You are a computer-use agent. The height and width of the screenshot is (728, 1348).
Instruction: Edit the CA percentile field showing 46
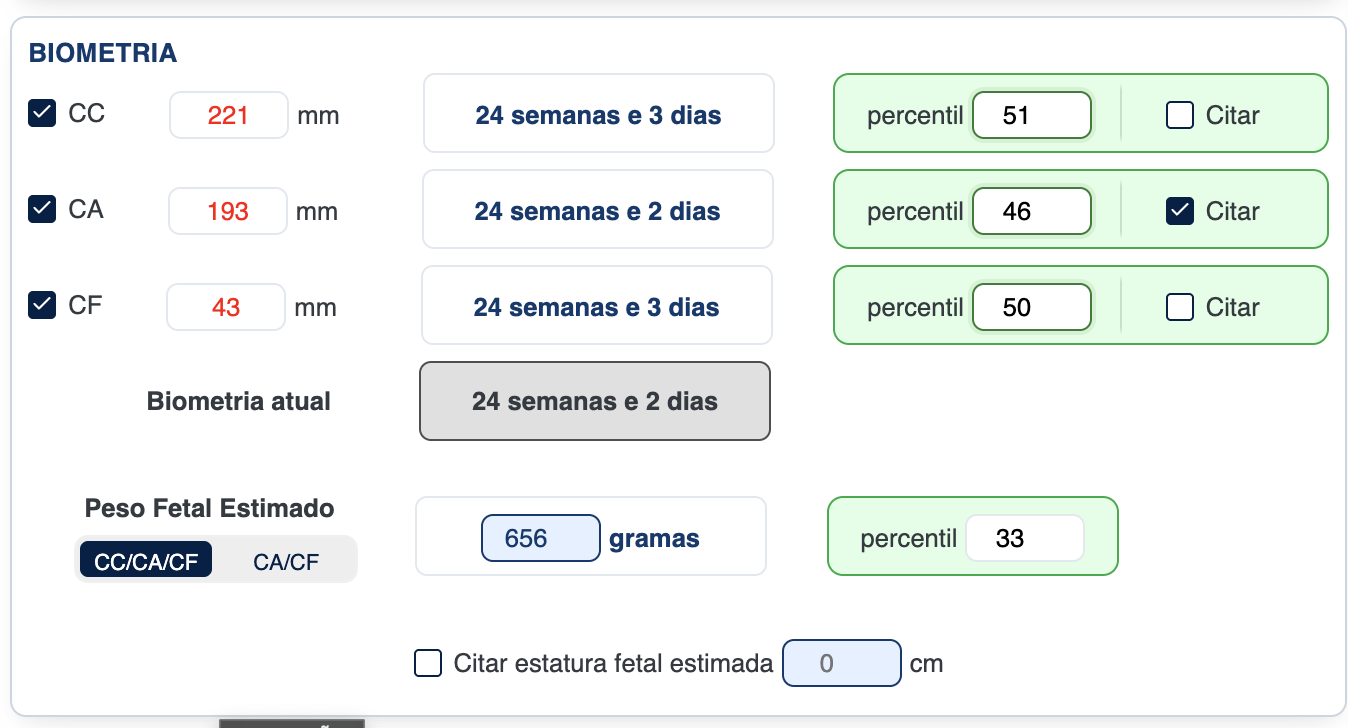pyautogui.click(x=1031, y=212)
